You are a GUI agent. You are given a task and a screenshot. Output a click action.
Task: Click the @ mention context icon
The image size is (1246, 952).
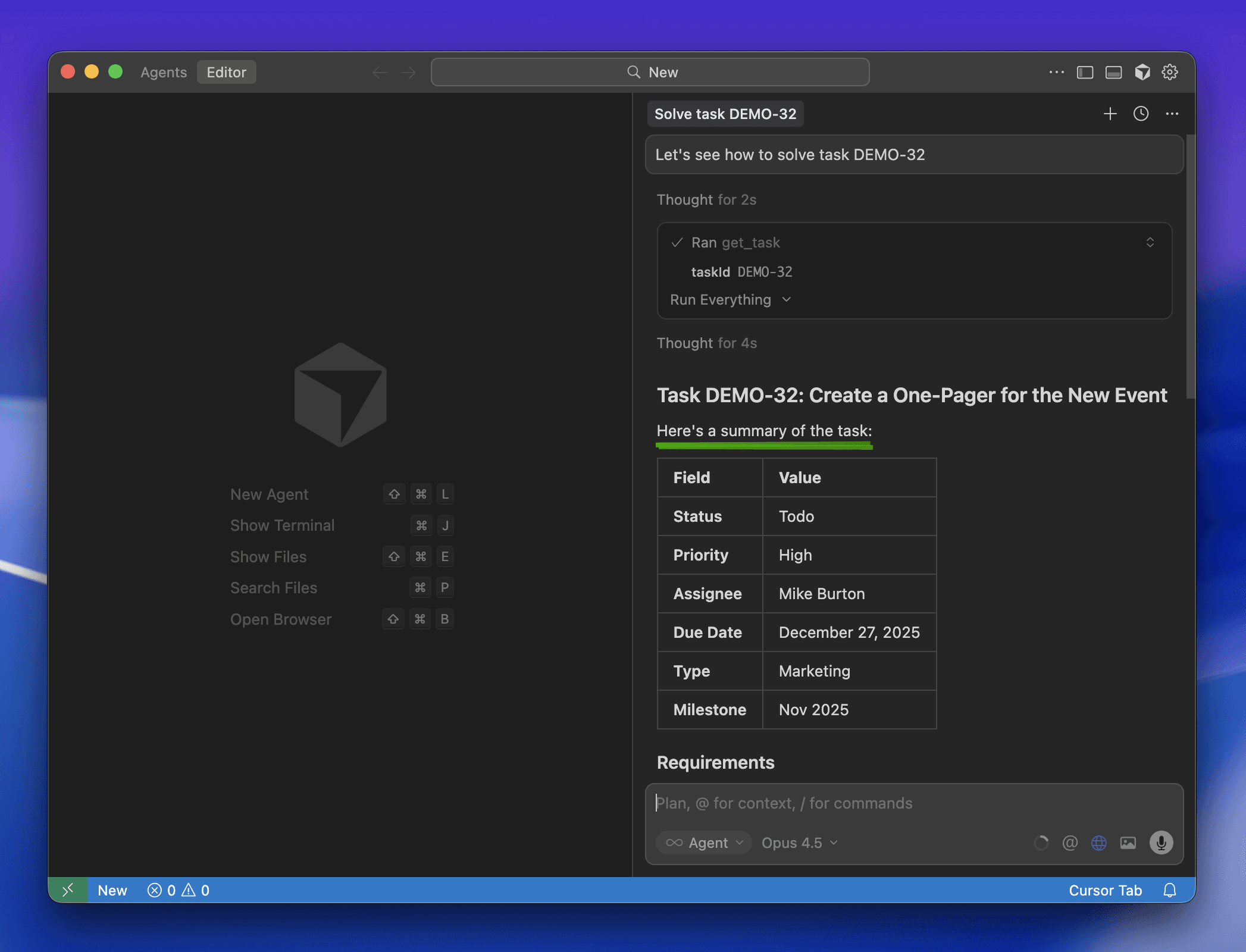[1070, 843]
